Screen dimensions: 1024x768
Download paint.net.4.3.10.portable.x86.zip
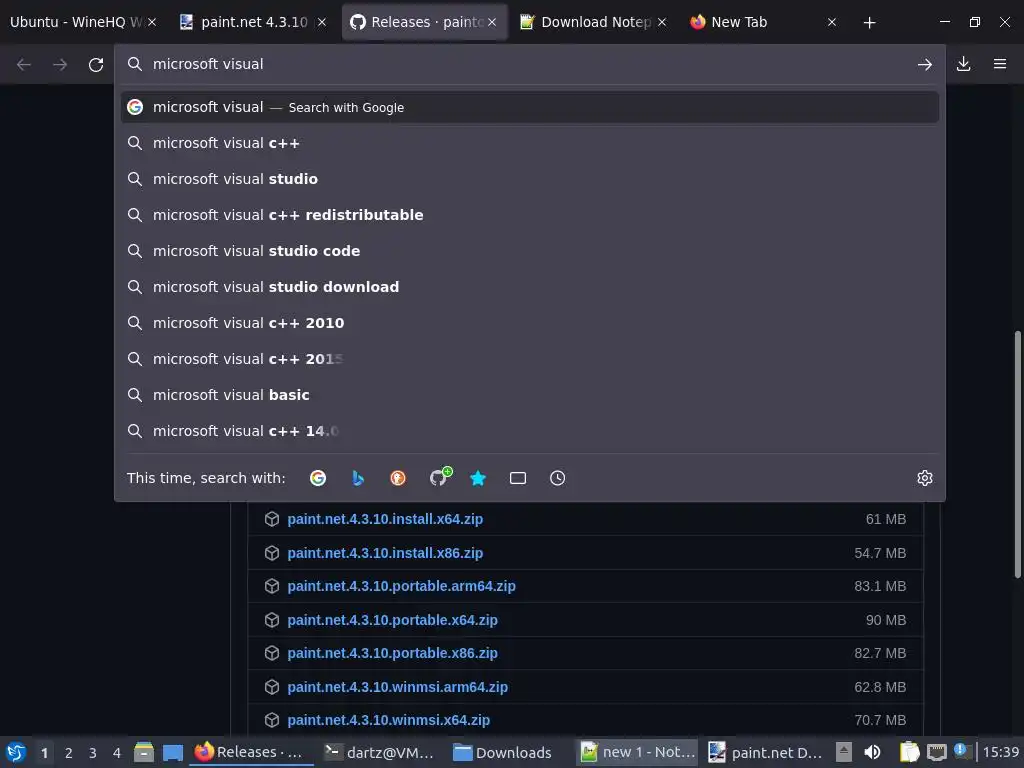tap(392, 653)
